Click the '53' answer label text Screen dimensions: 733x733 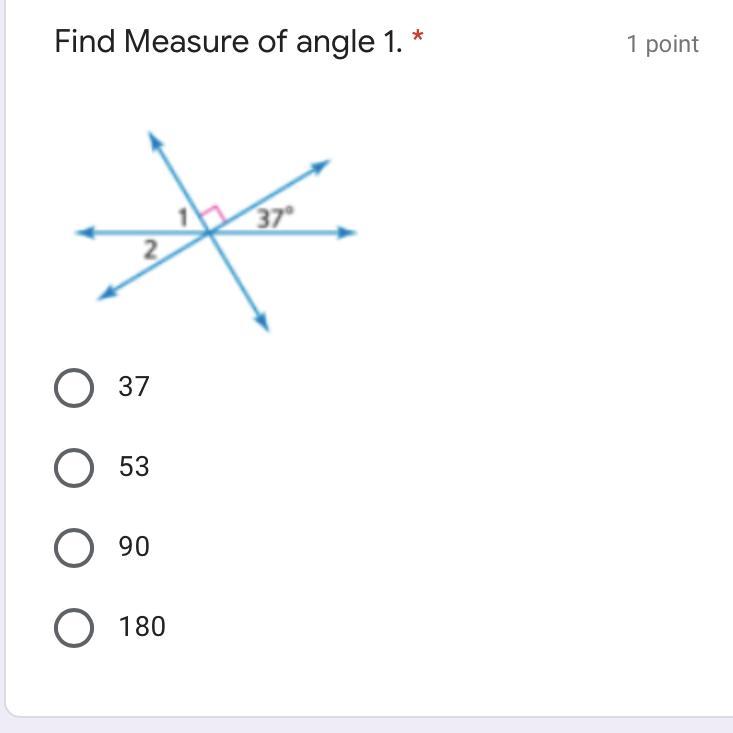coord(133,467)
